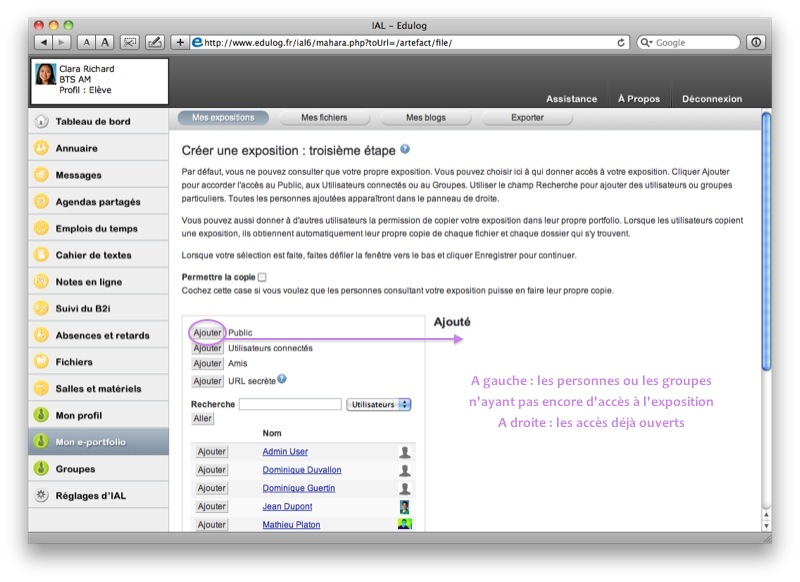Click the page's vertical scrollbar
Screen dimensions: 800x582
[x=766, y=300]
